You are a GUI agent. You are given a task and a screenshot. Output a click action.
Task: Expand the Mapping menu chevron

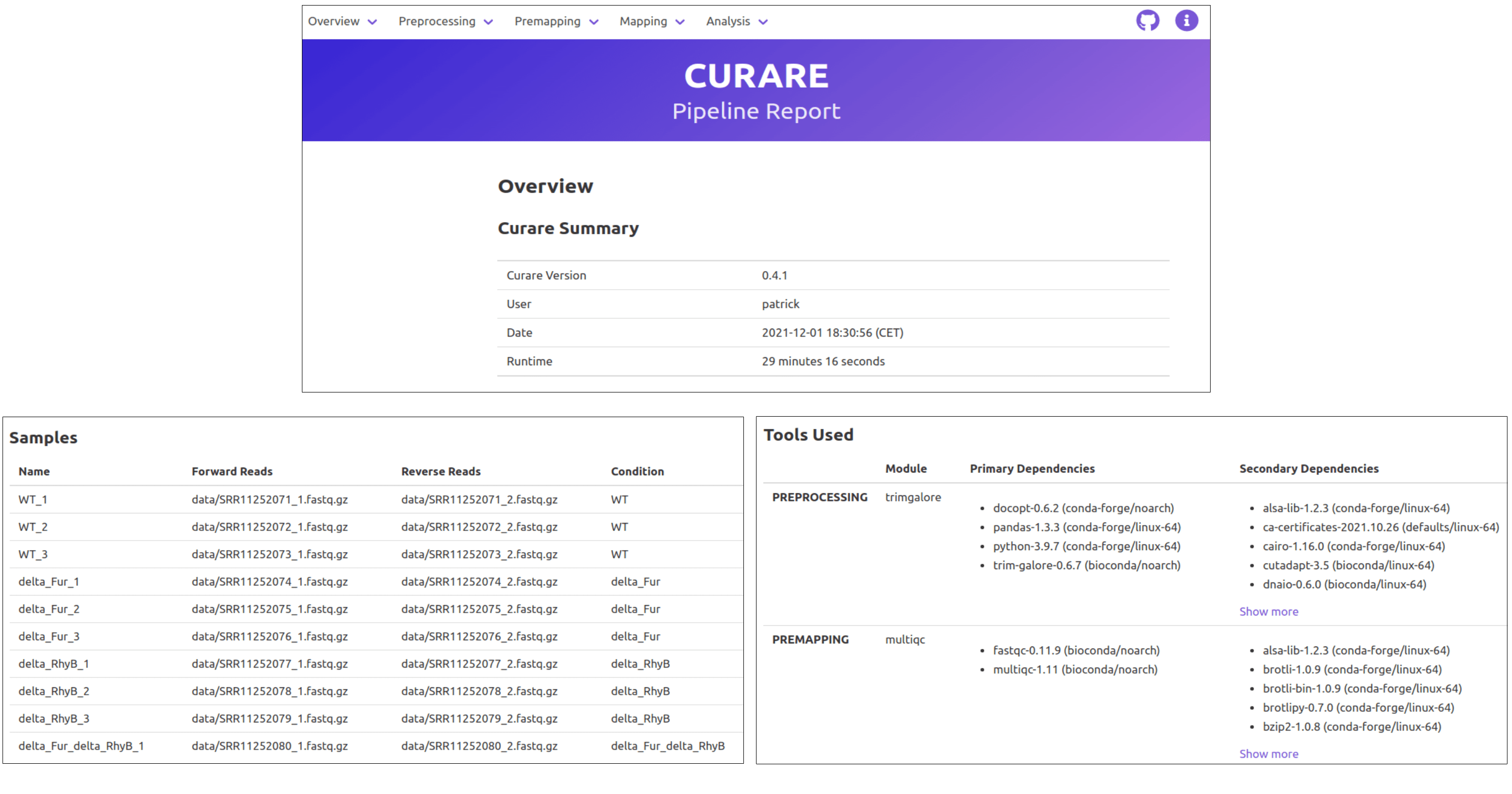[x=680, y=22]
